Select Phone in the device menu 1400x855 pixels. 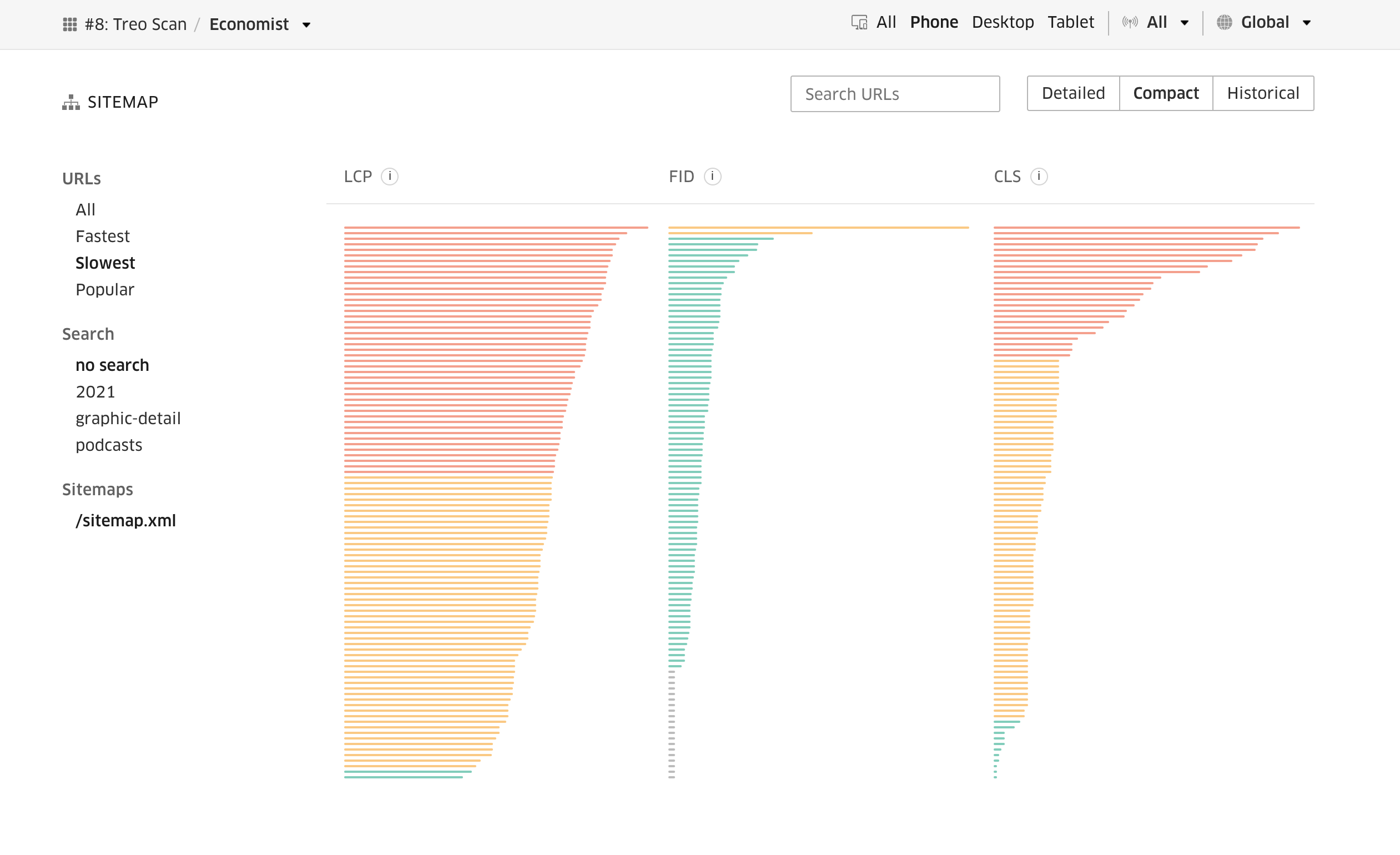(x=934, y=22)
